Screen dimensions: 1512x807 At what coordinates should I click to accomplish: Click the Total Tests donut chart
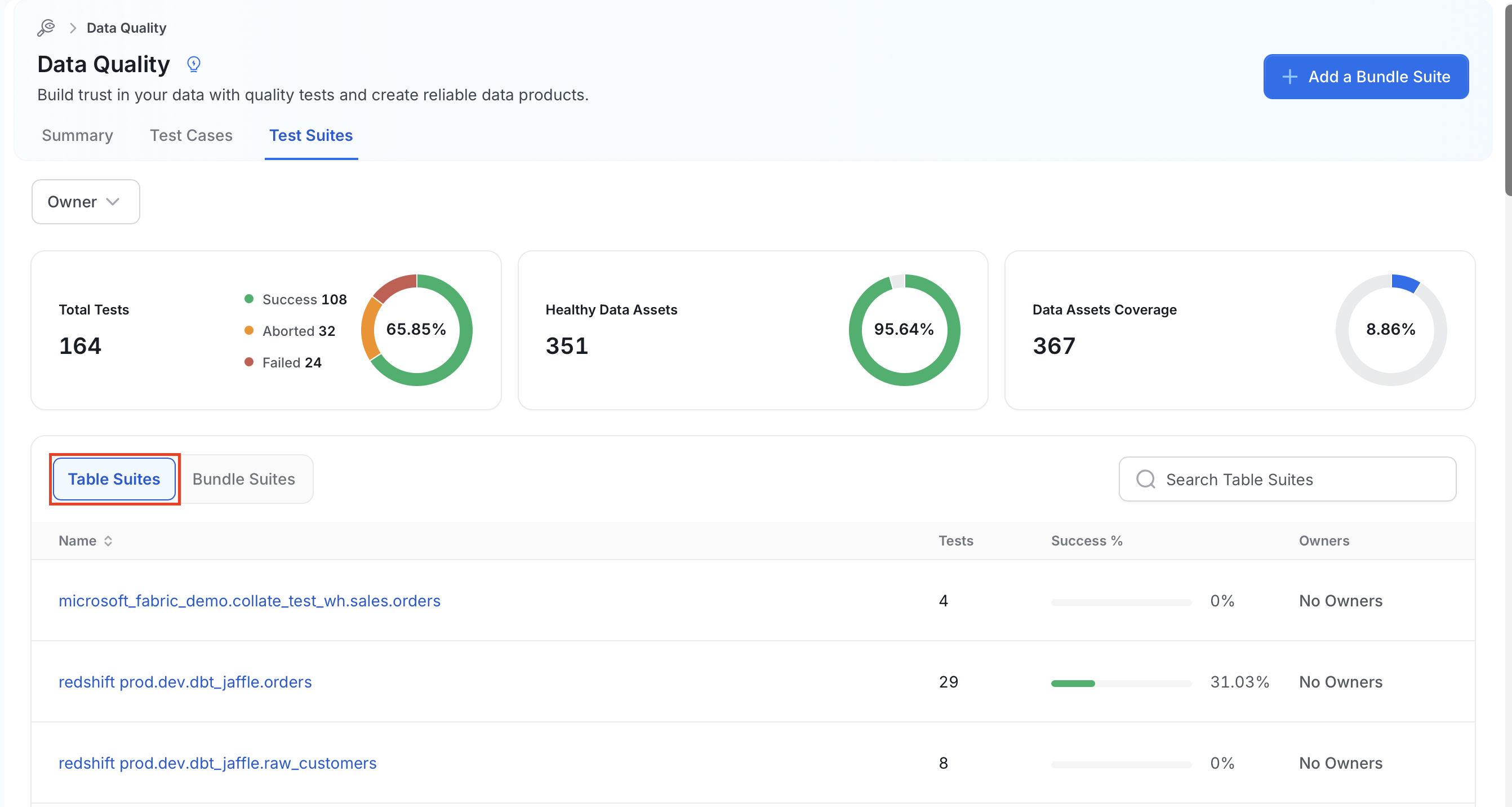point(416,330)
